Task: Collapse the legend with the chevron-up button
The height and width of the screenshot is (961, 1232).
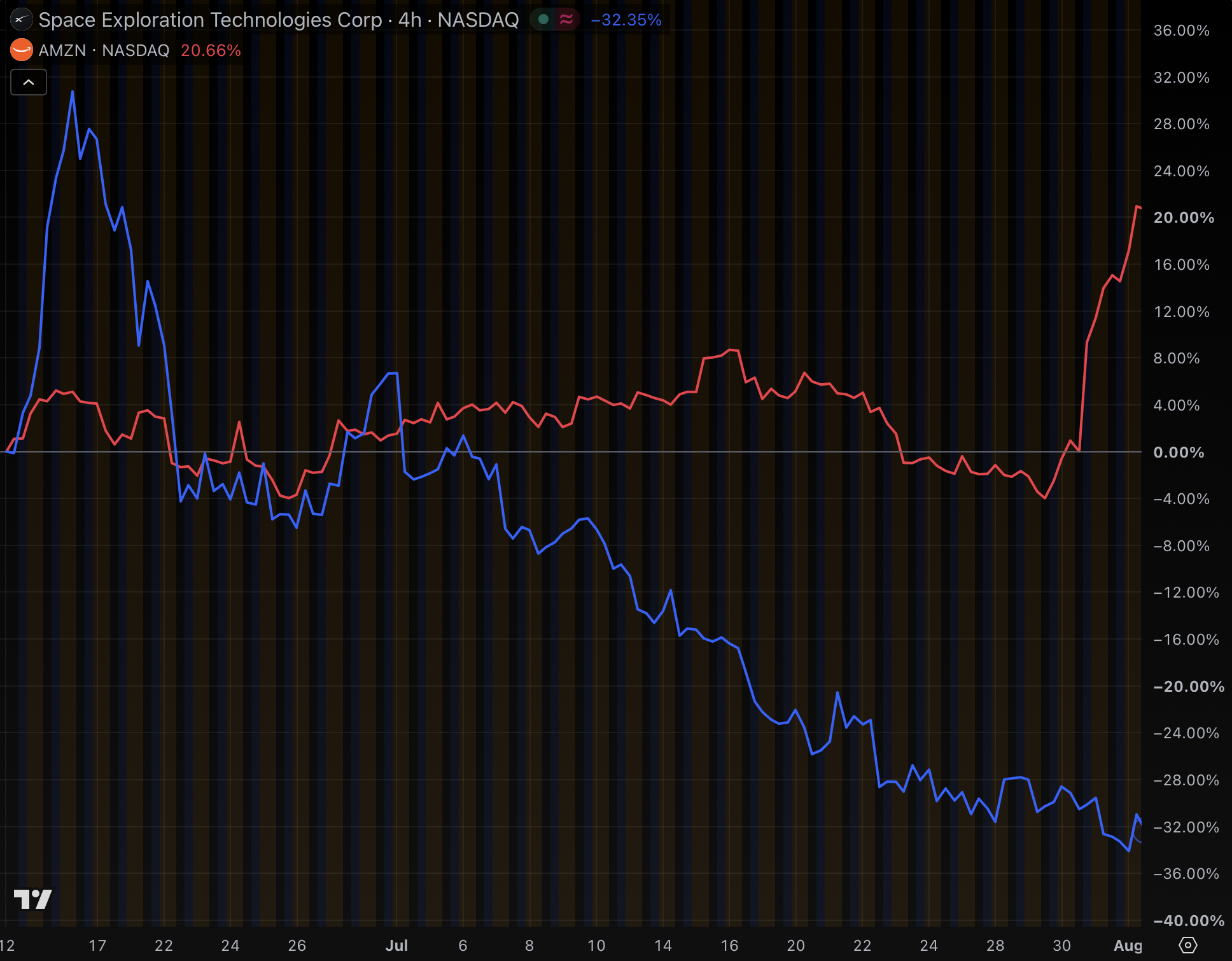Action: [x=29, y=82]
